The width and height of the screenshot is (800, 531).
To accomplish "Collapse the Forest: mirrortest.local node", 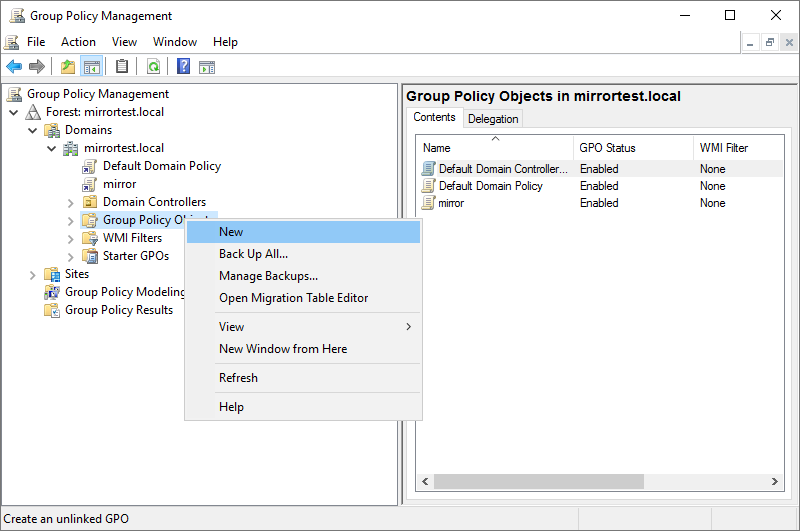I will [x=14, y=112].
